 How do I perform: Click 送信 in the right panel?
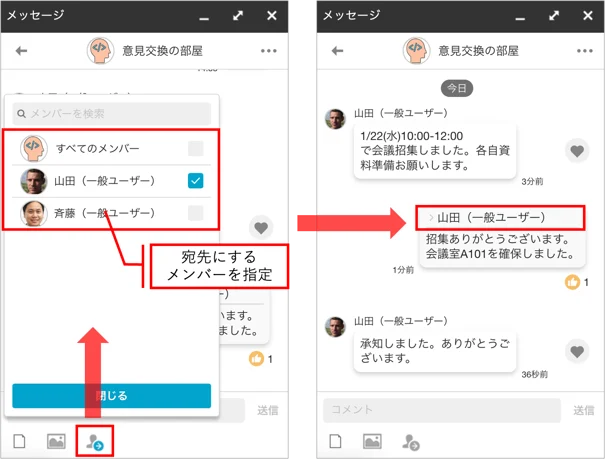point(583,410)
